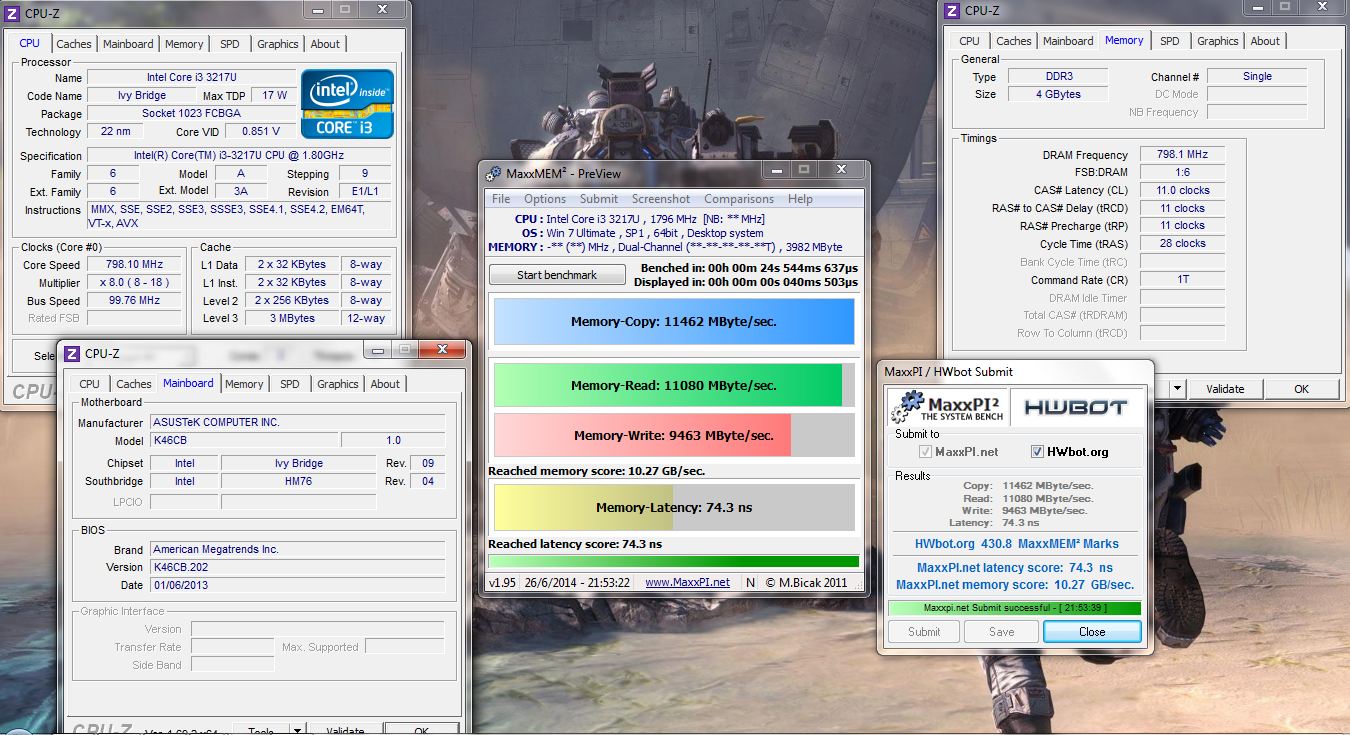
Task: Click the Manufacturer field ASUSTeK COMPUTER INC.
Action: (x=297, y=423)
